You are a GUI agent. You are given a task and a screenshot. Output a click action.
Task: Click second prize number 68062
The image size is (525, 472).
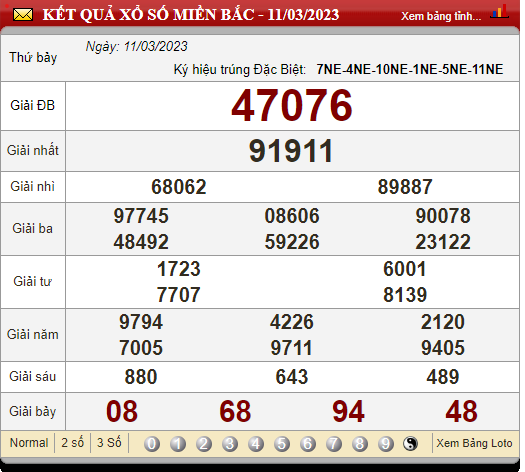179,187
